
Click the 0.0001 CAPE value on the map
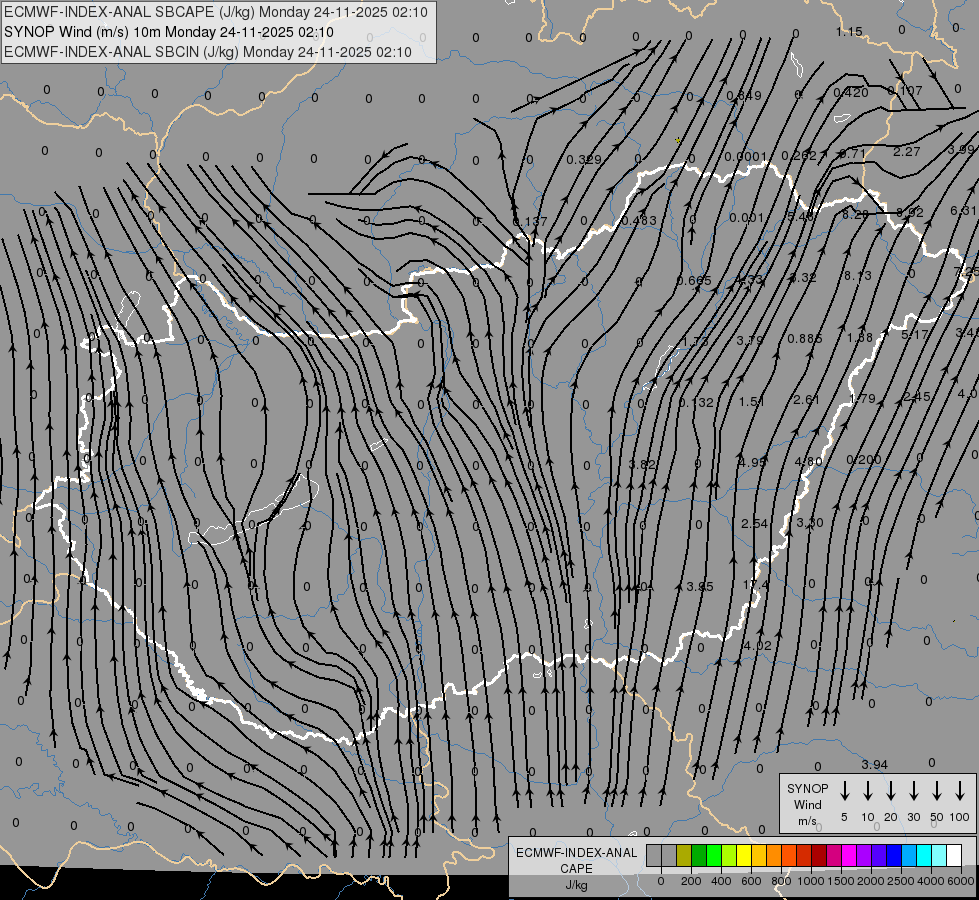click(x=745, y=156)
